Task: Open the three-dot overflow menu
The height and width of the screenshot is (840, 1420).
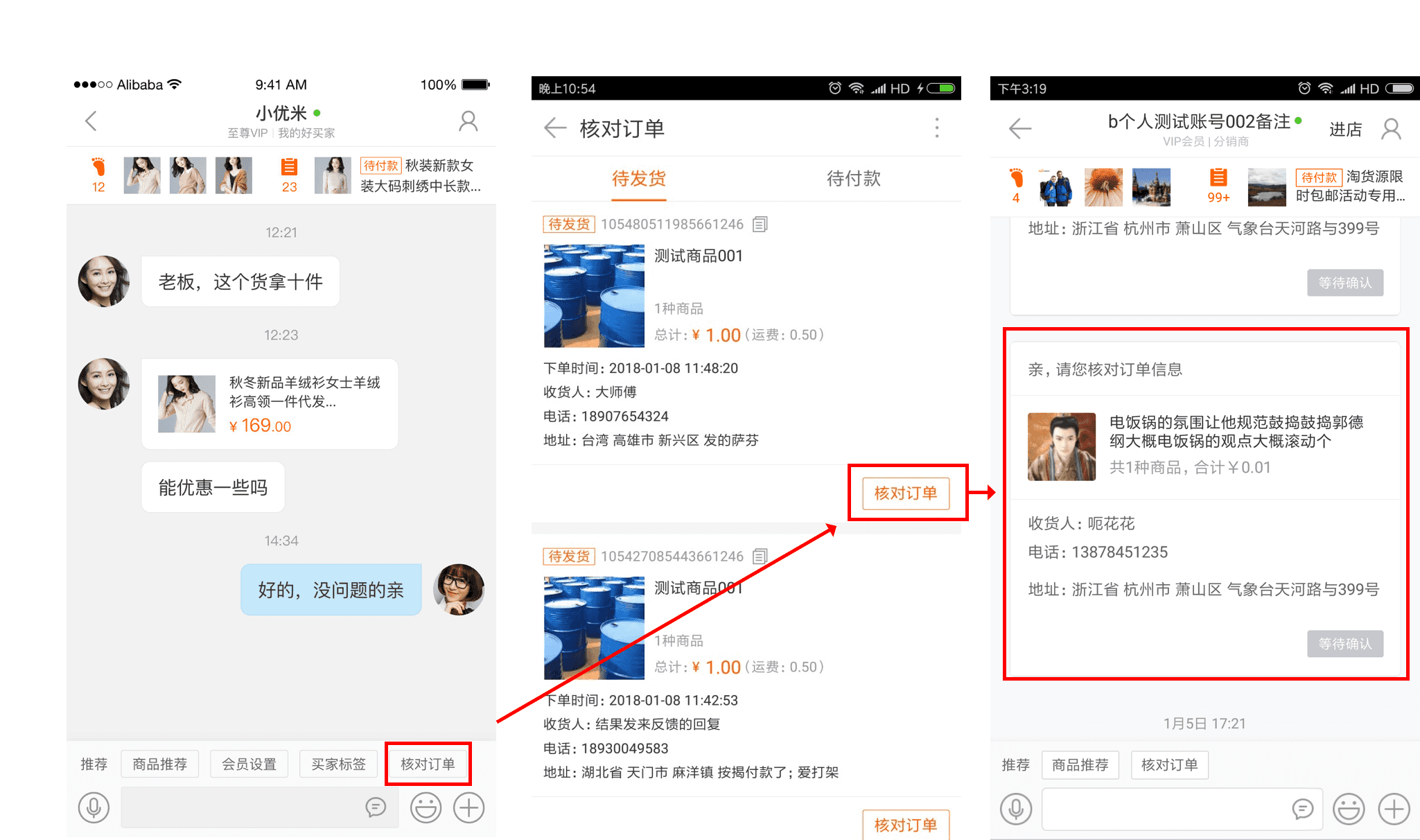Action: [x=937, y=128]
